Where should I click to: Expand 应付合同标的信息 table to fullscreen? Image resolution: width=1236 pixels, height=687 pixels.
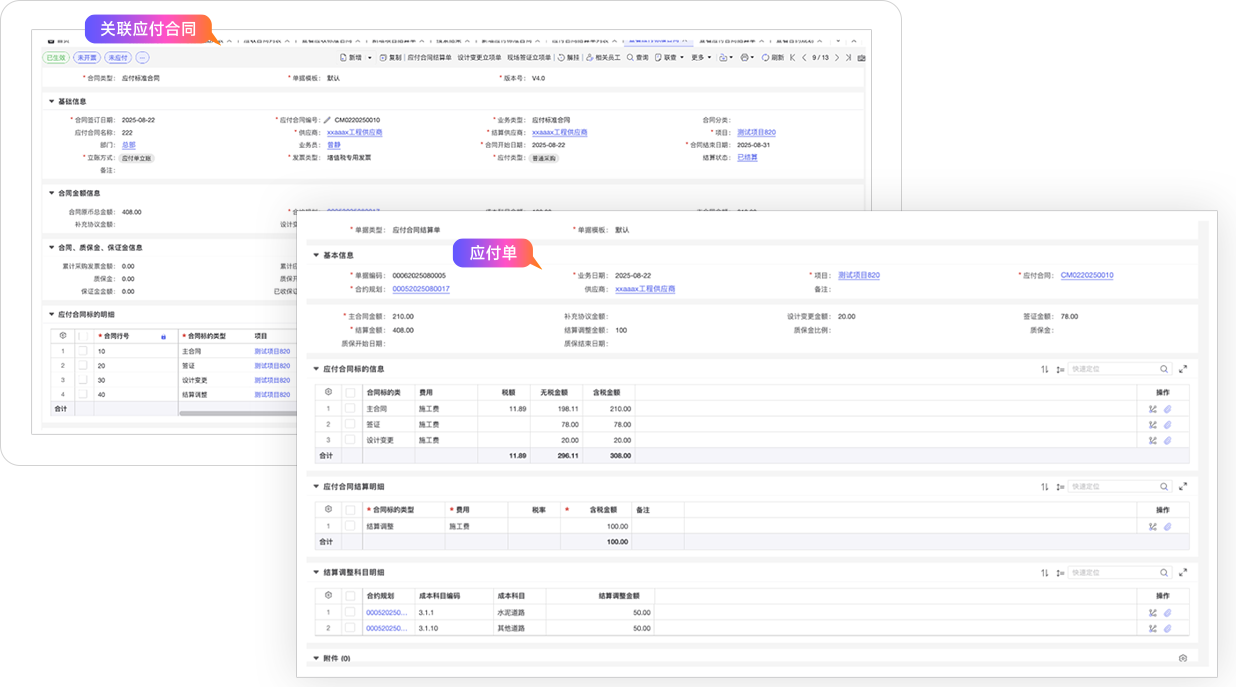coord(1183,369)
